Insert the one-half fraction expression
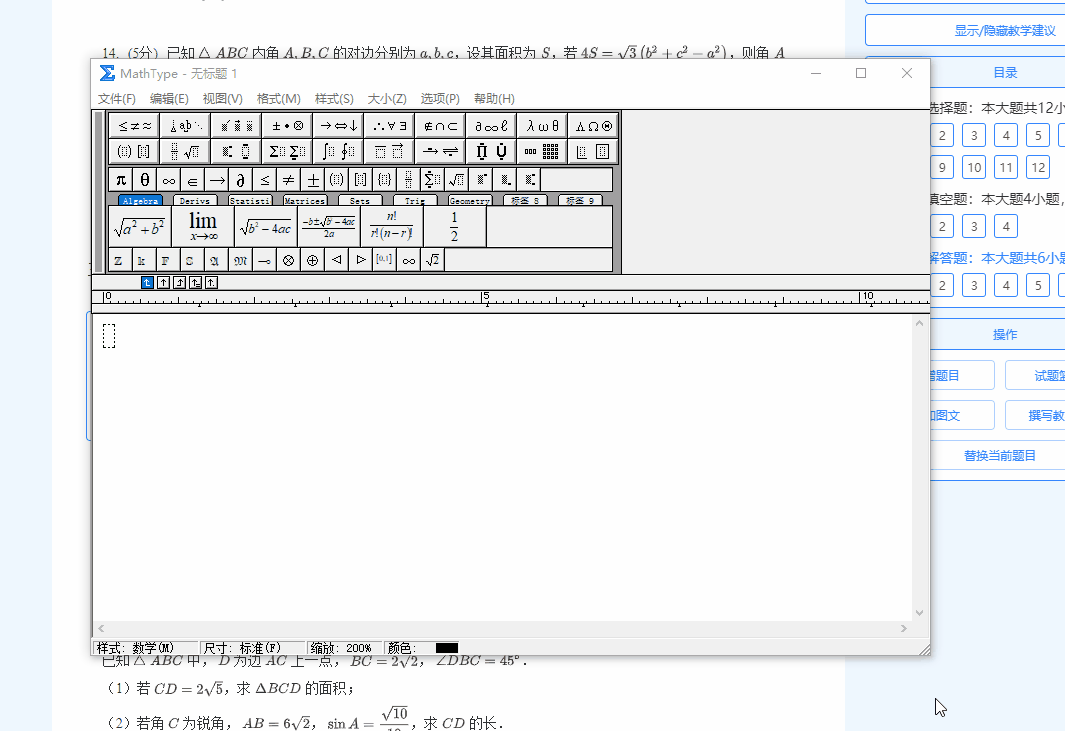 pos(454,227)
